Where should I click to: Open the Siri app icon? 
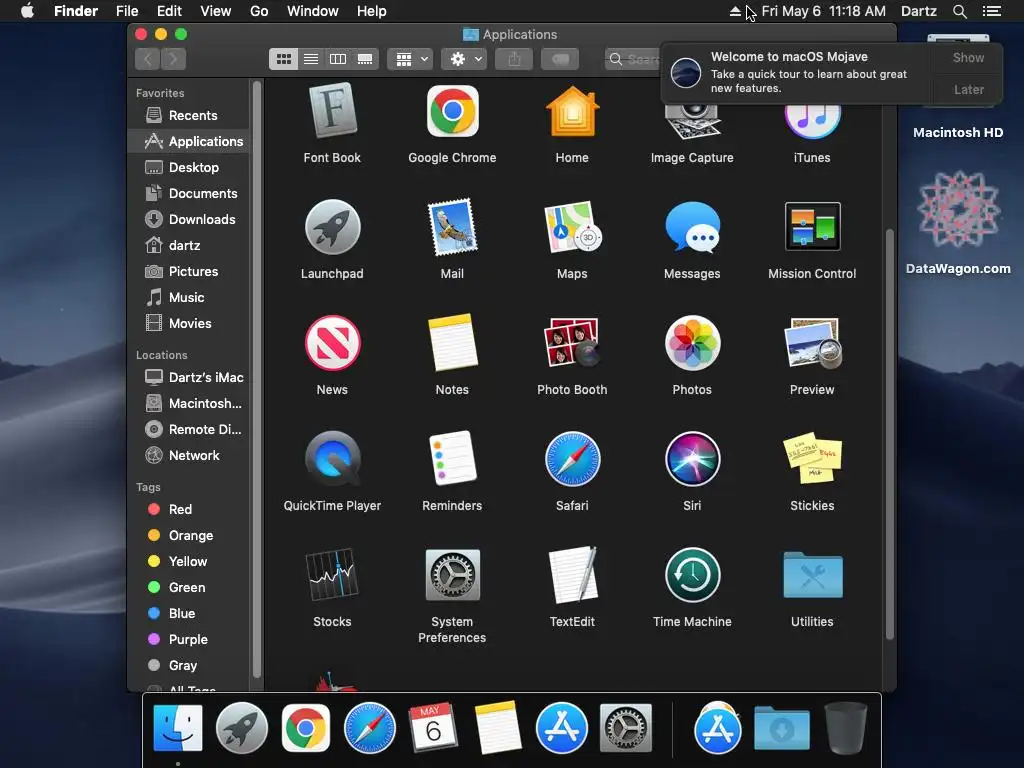[692, 459]
